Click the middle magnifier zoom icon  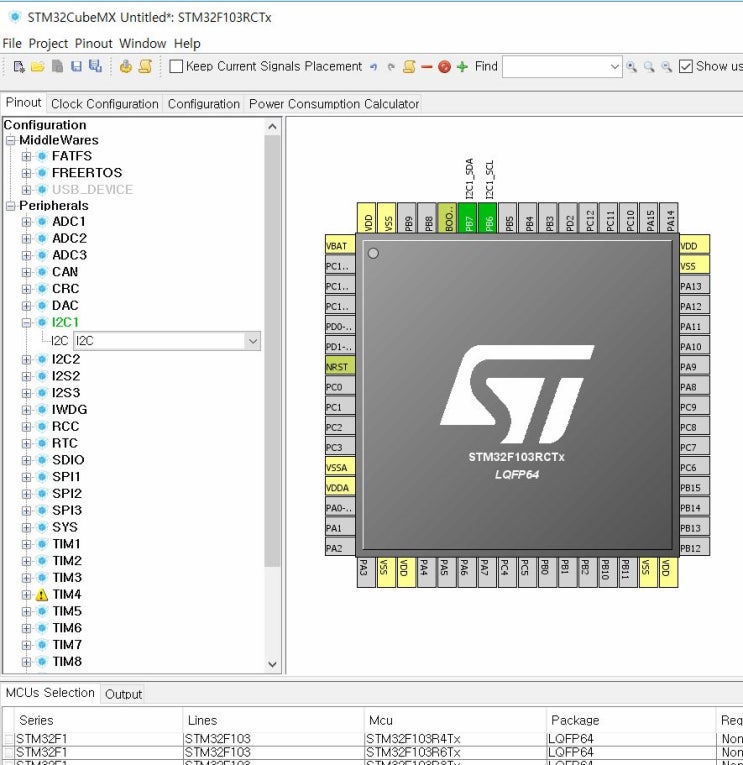click(x=649, y=67)
